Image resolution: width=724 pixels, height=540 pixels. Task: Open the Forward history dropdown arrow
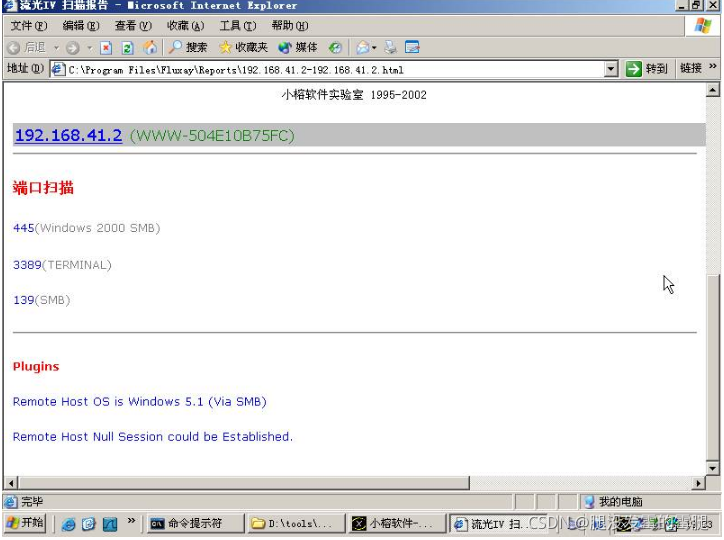pos(90,48)
